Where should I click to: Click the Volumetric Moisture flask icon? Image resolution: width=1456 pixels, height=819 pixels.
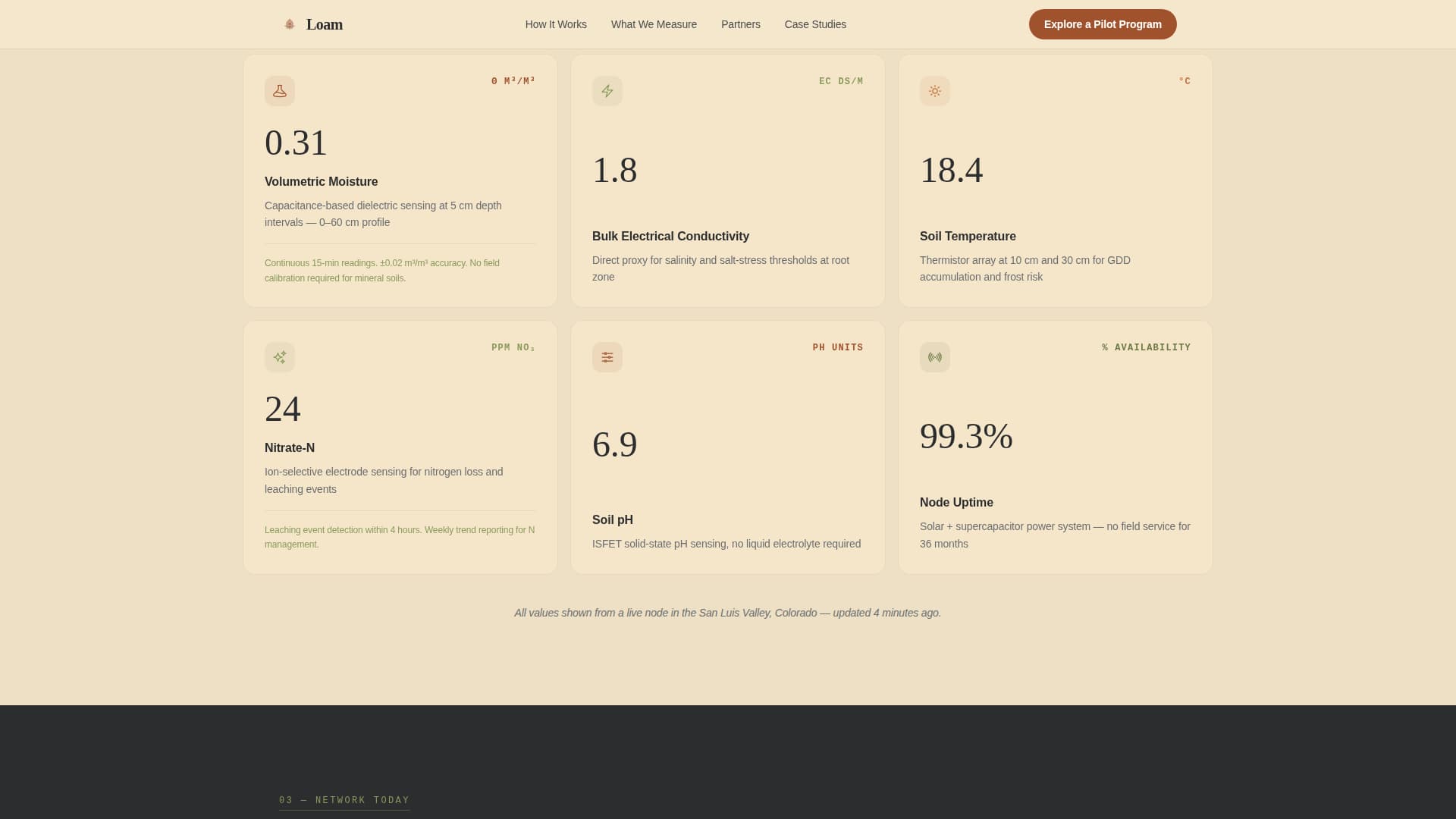pos(280,91)
